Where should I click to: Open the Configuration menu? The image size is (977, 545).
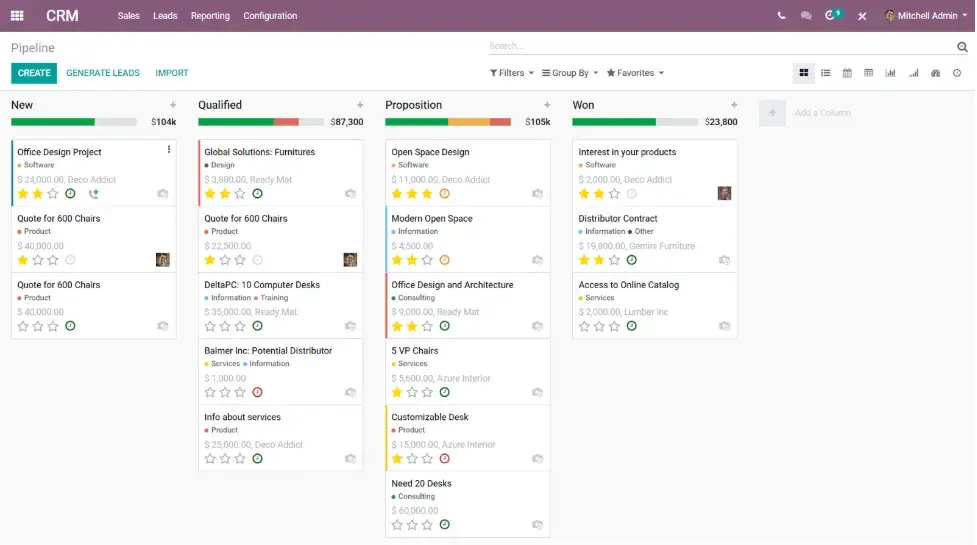click(270, 16)
